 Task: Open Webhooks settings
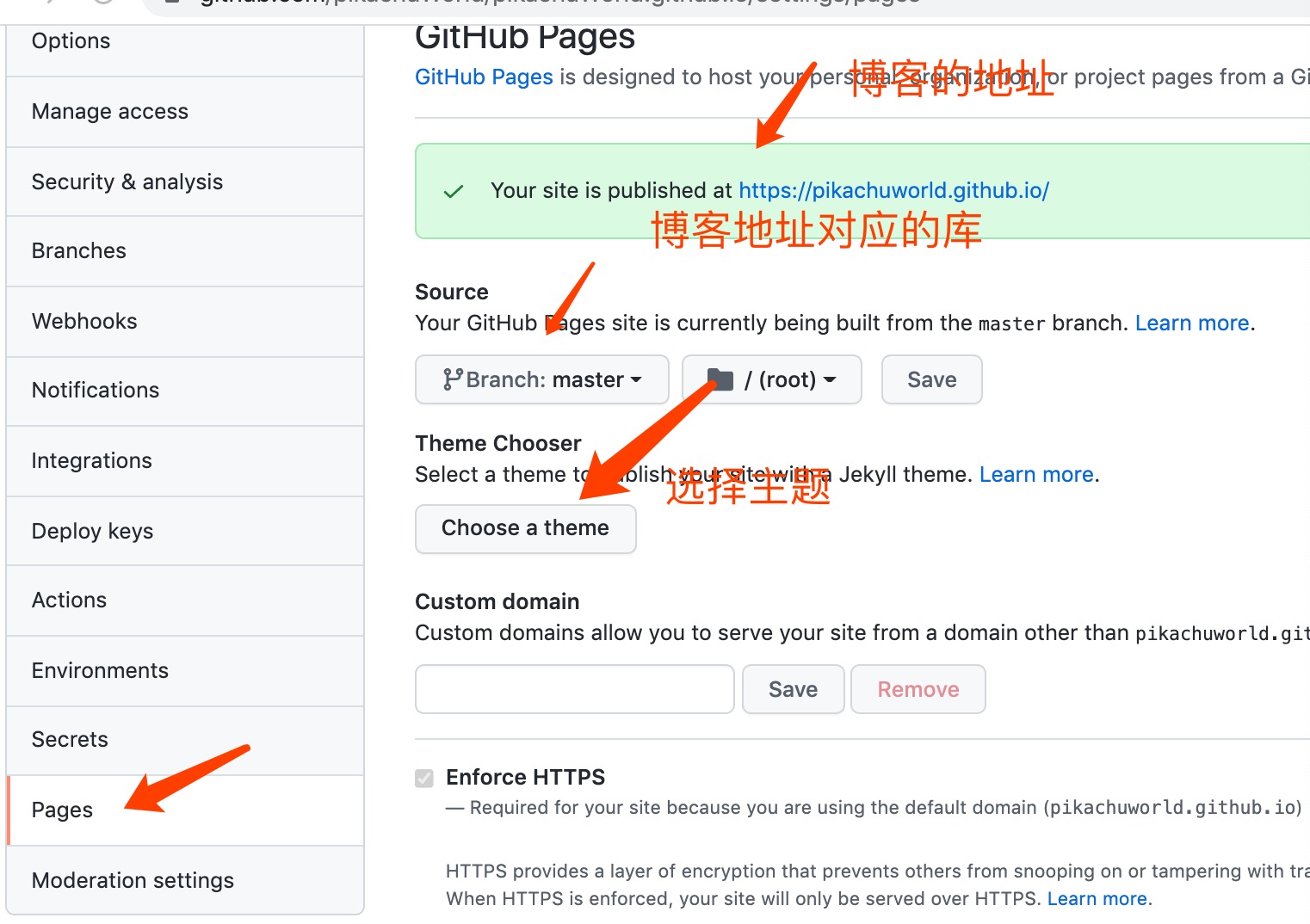click(x=185, y=322)
